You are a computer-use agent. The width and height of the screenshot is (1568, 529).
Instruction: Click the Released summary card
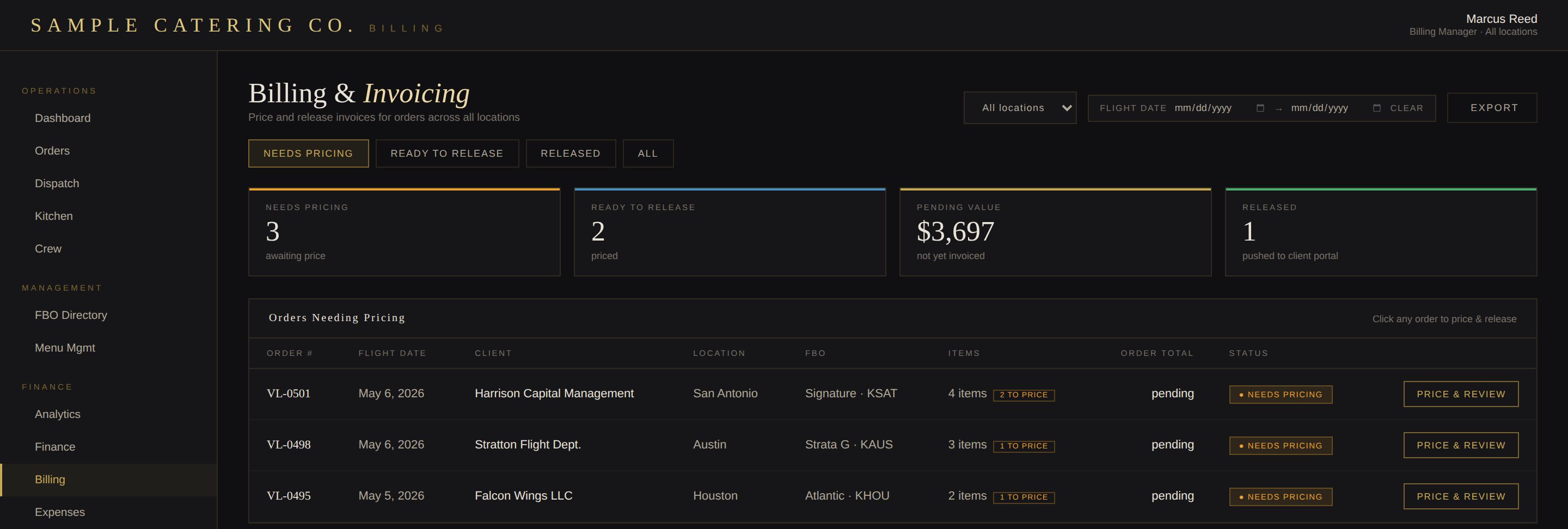(1381, 232)
